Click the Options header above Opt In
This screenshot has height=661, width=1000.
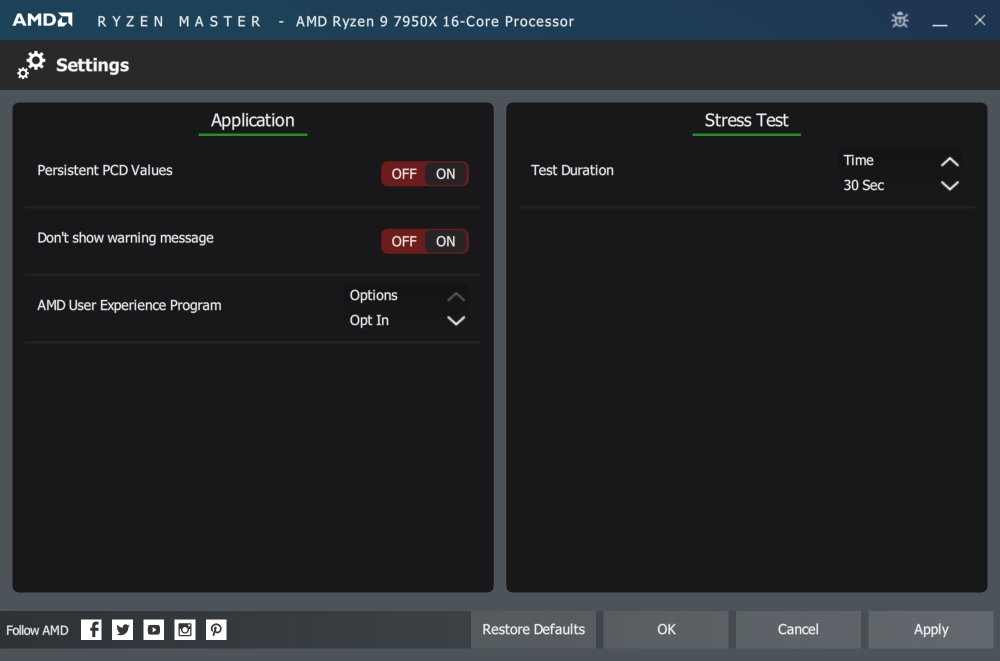tap(374, 295)
